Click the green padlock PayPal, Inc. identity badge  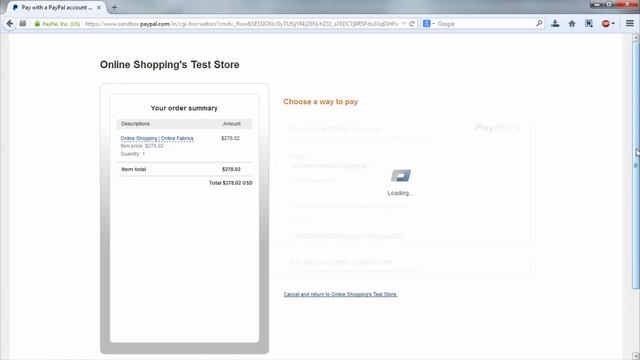[x=57, y=24]
